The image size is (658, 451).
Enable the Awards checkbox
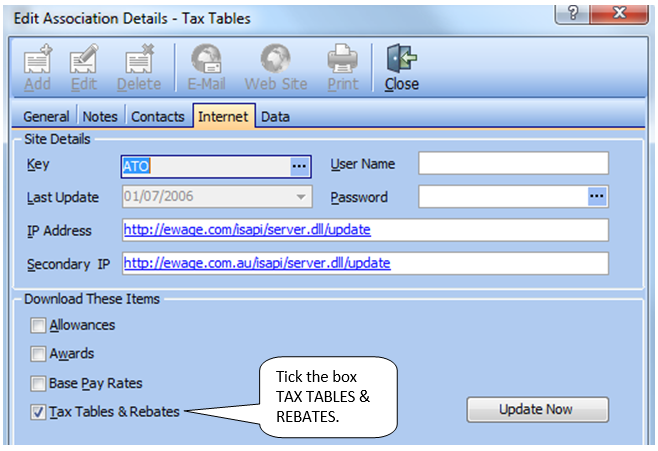(38, 354)
